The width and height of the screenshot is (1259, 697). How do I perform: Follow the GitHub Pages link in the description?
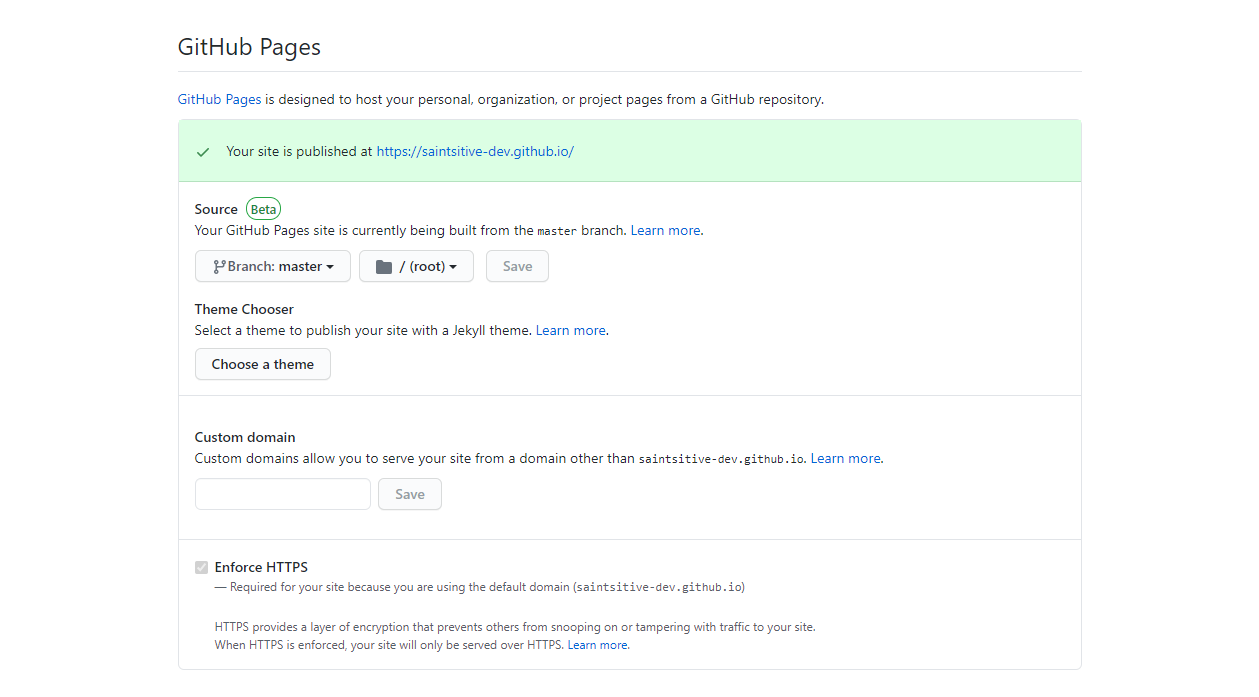click(219, 100)
